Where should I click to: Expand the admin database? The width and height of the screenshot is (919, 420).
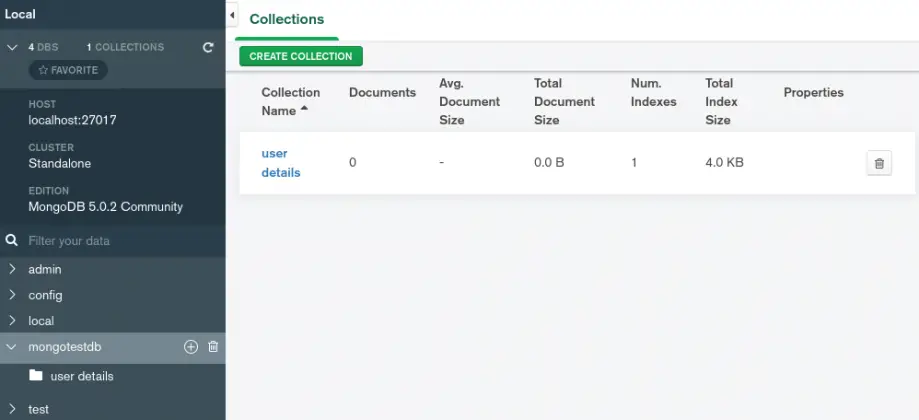[12, 269]
